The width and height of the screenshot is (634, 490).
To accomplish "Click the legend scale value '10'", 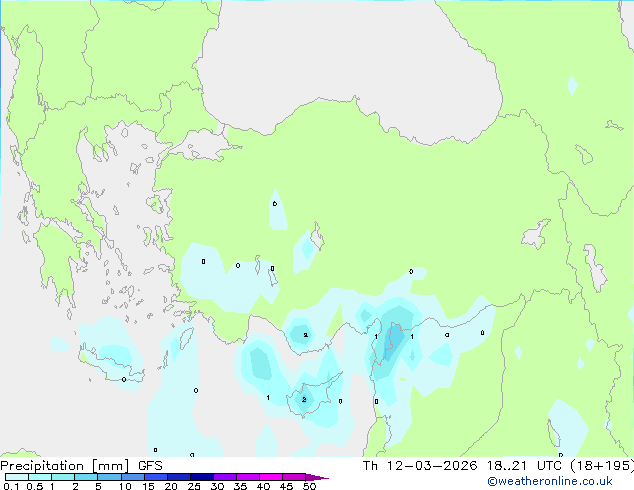I will click(125, 486).
